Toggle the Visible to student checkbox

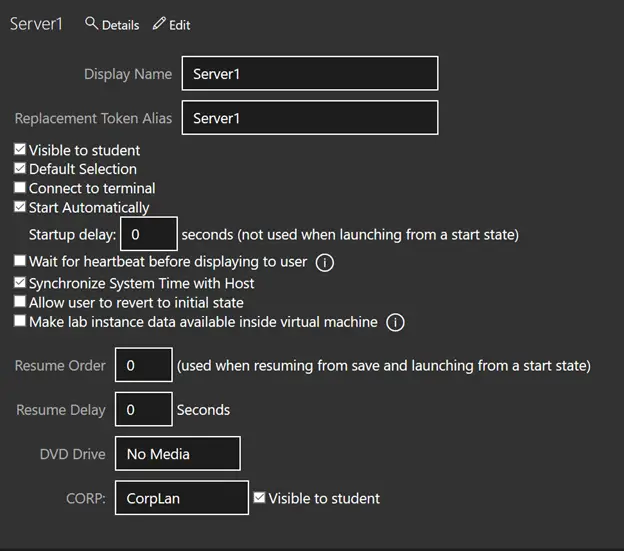click(x=20, y=150)
